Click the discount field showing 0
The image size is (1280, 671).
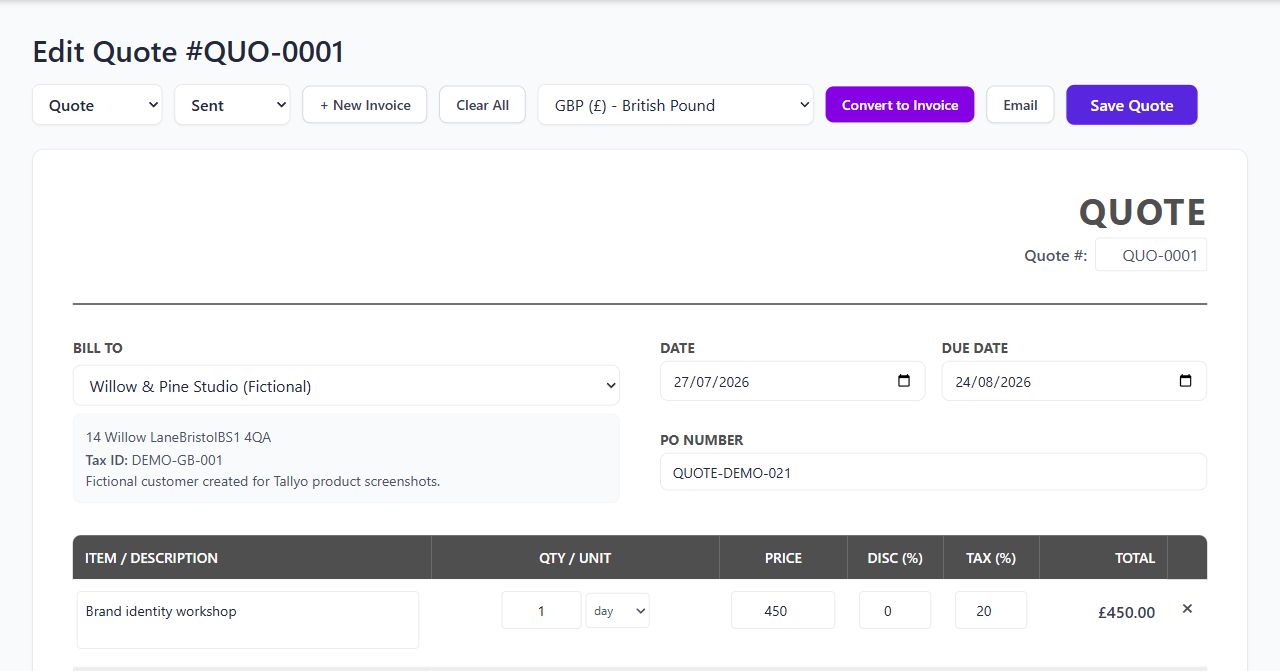pos(895,610)
